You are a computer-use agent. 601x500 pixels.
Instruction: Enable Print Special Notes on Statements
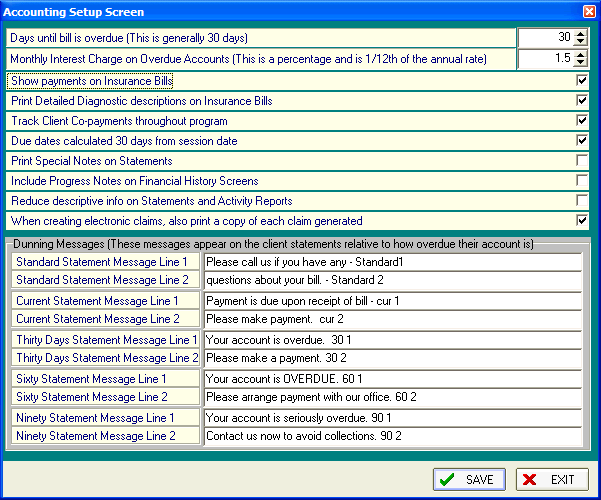tap(582, 160)
